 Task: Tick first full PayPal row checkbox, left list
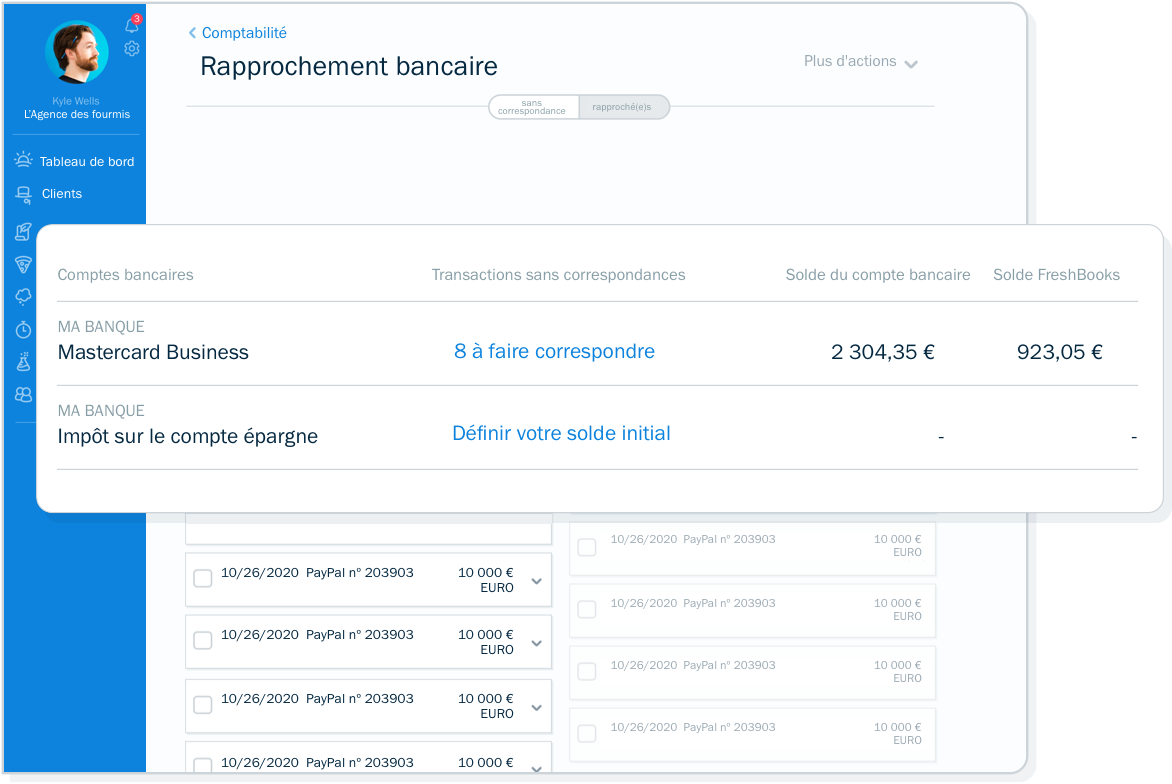click(203, 578)
